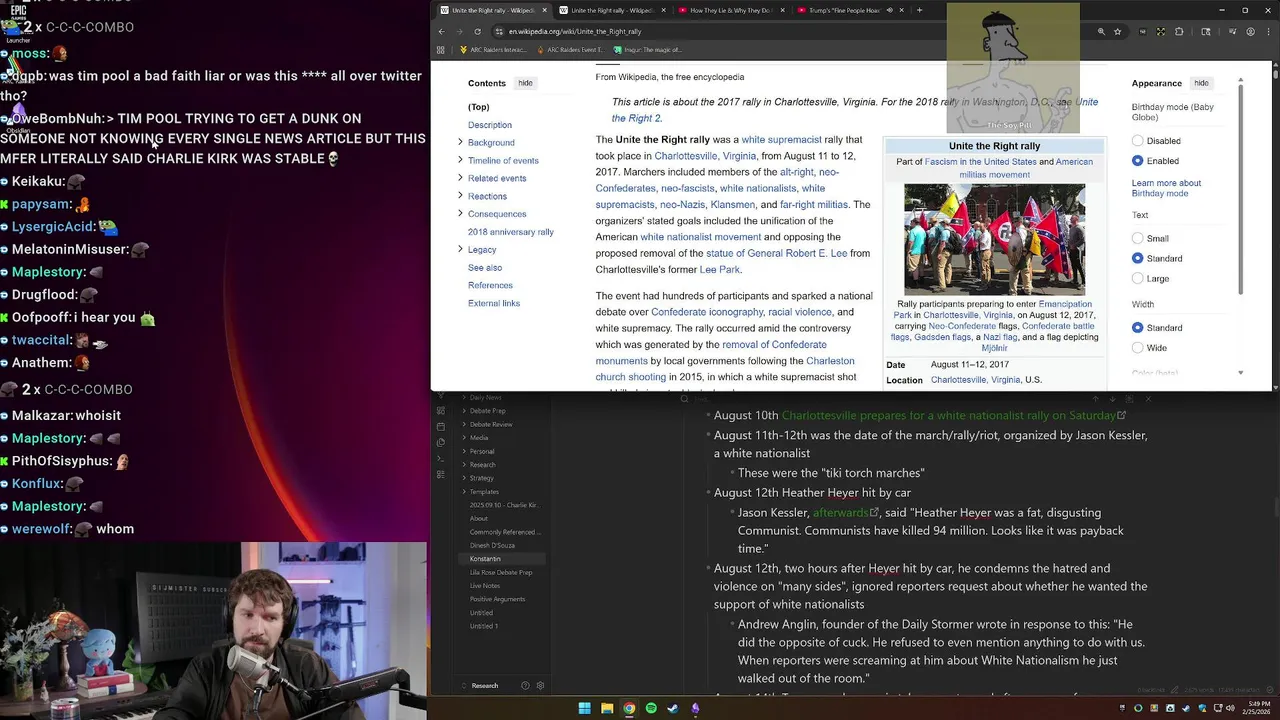
Task: Open calendar icon in Obsidian ribbon
Action: tap(440, 427)
